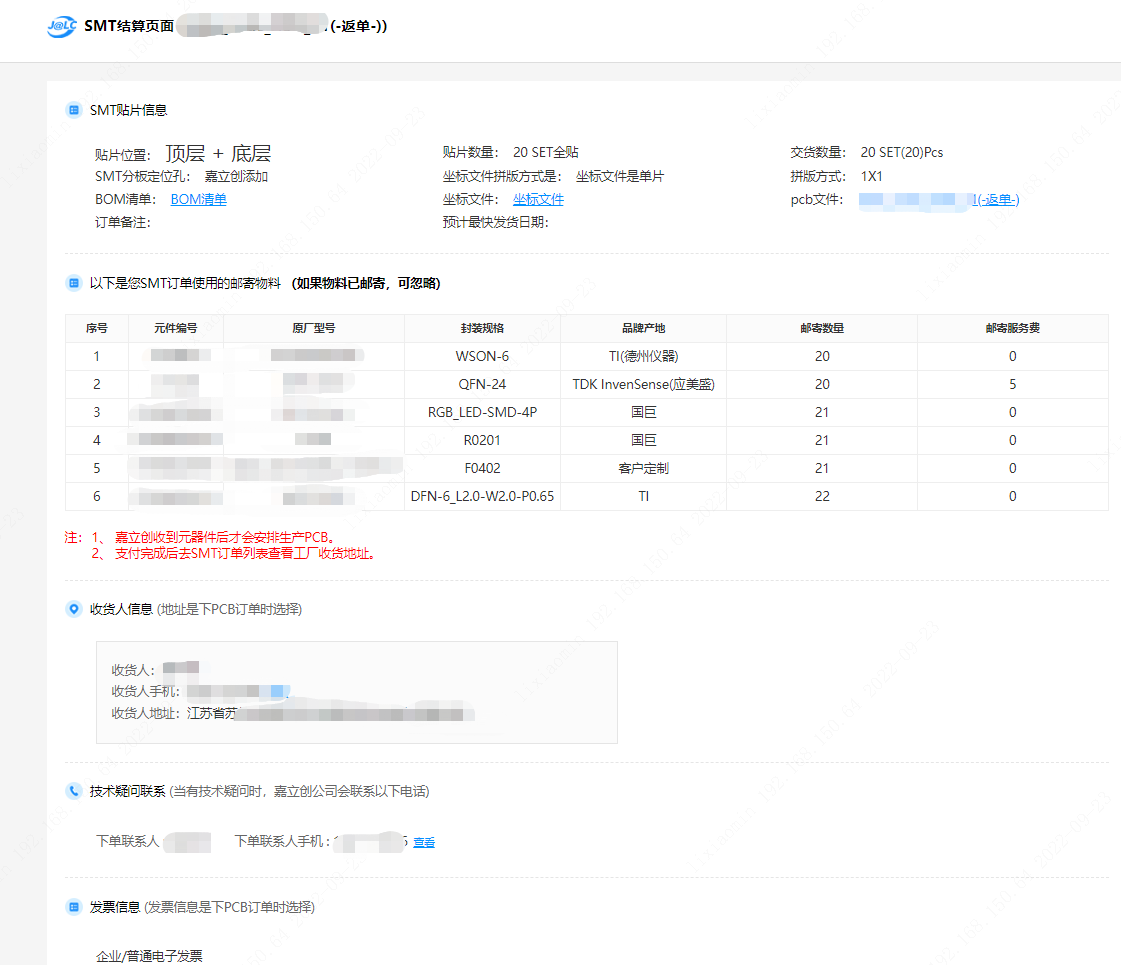
Task: Click the 封装规格 column header
Action: (482, 328)
